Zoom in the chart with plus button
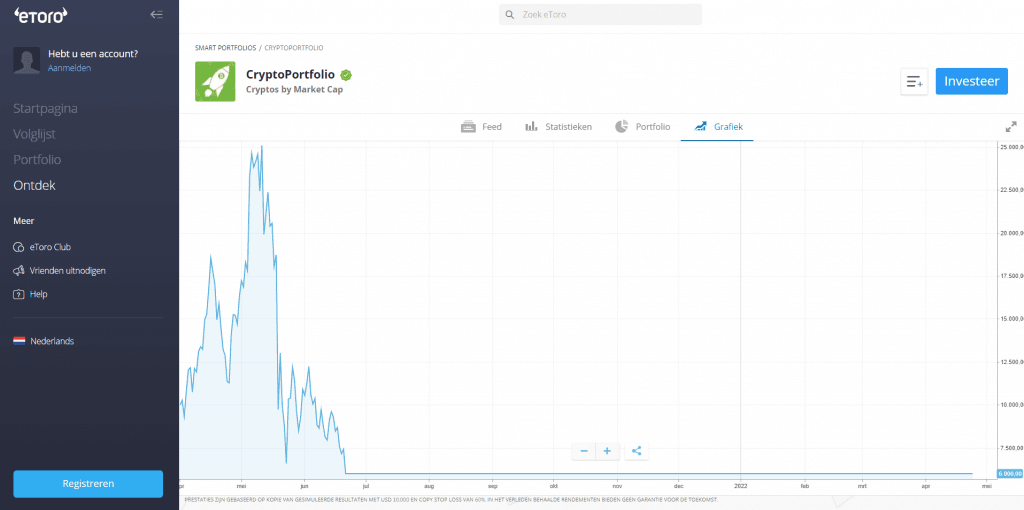Viewport: 1024px width, 510px height. 608,451
